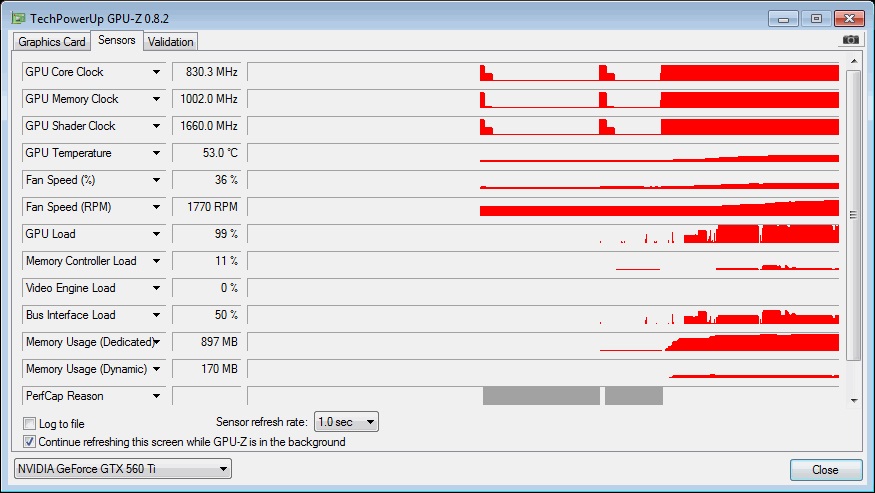This screenshot has height=493, width=875.
Task: Select the Sensors tab
Action: (x=117, y=40)
